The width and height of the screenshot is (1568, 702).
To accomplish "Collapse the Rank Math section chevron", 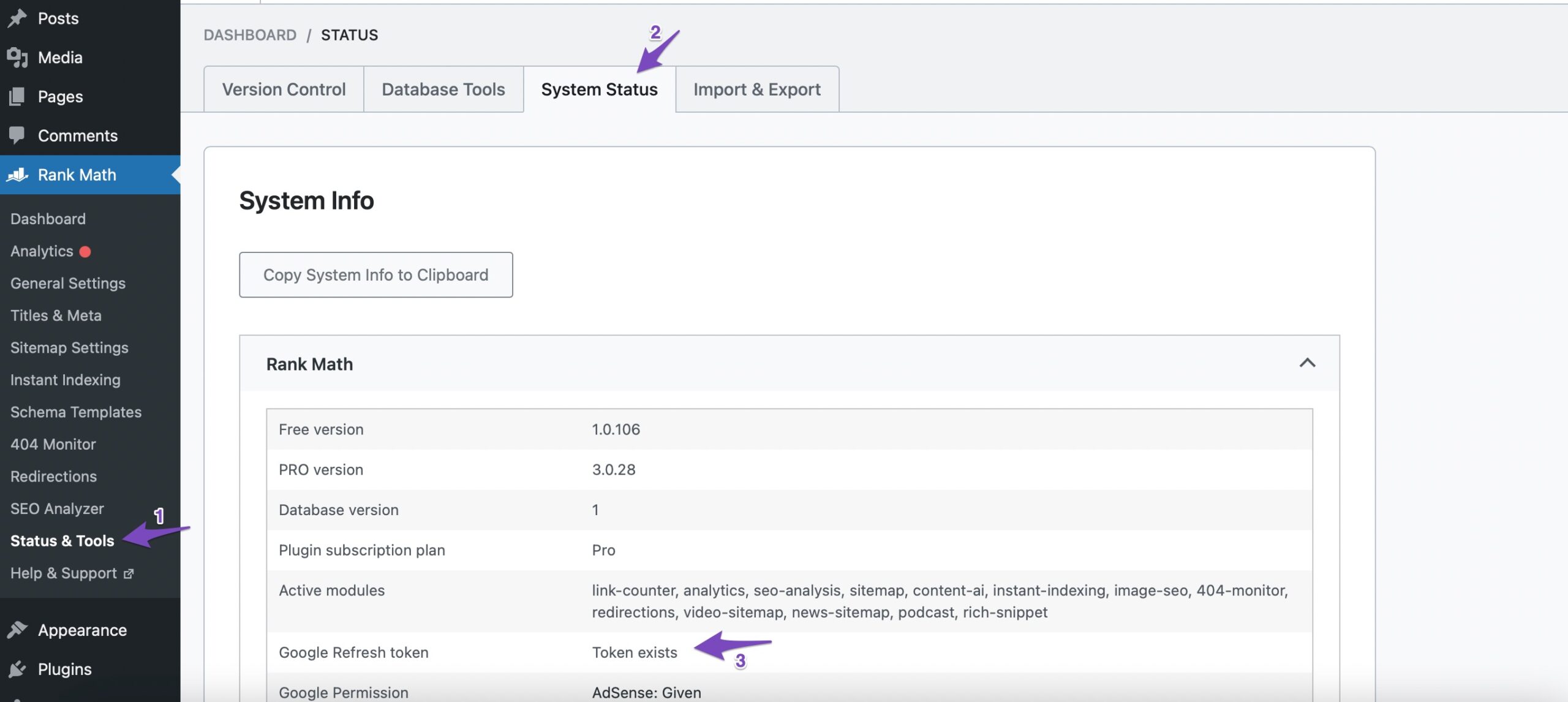I will click(x=1307, y=363).
